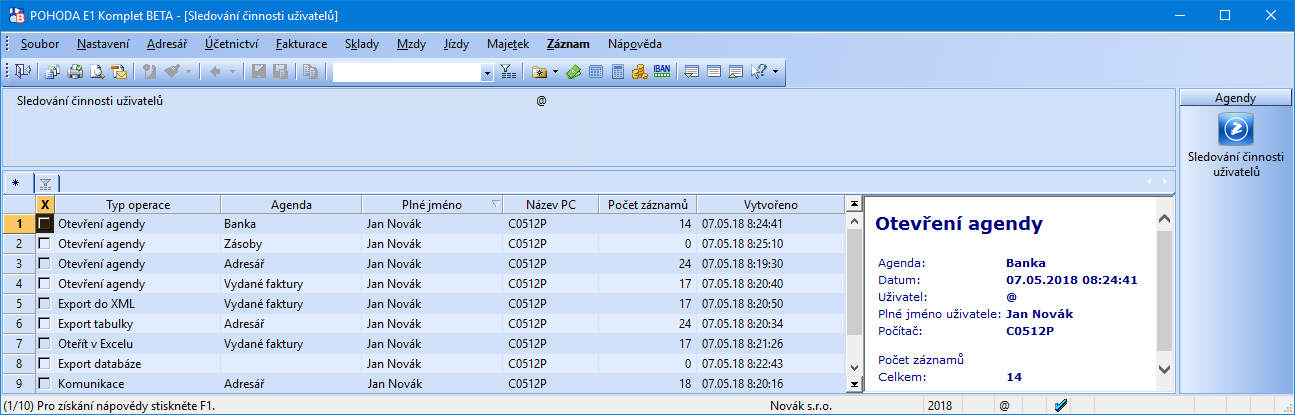Open Sledování činnosti uživatelů agenda icon
1295x415 pixels.
point(1236,129)
